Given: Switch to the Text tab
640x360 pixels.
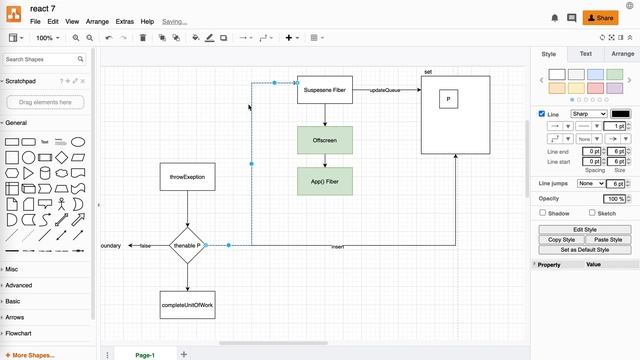Looking at the screenshot, I should (x=585, y=53).
